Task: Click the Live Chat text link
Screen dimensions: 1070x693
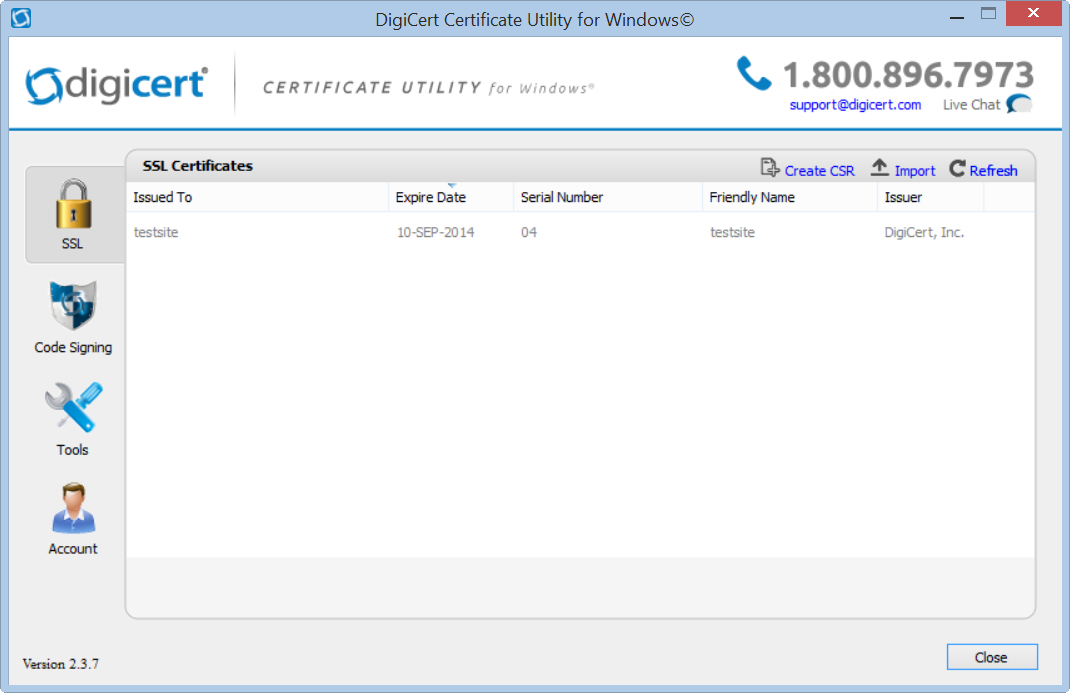Action: [x=971, y=105]
